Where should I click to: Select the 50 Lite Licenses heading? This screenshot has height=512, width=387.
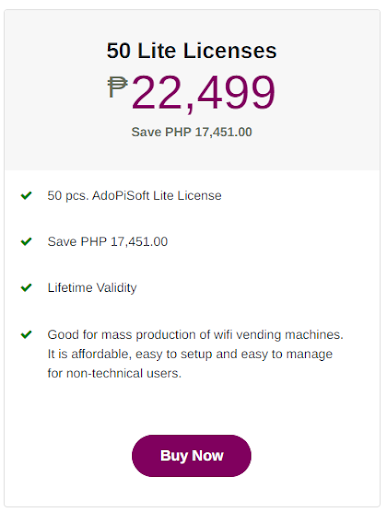point(192,51)
